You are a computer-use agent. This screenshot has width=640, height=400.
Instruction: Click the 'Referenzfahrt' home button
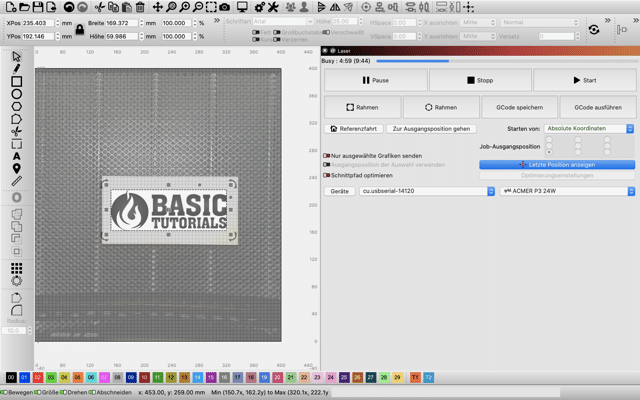coord(353,129)
